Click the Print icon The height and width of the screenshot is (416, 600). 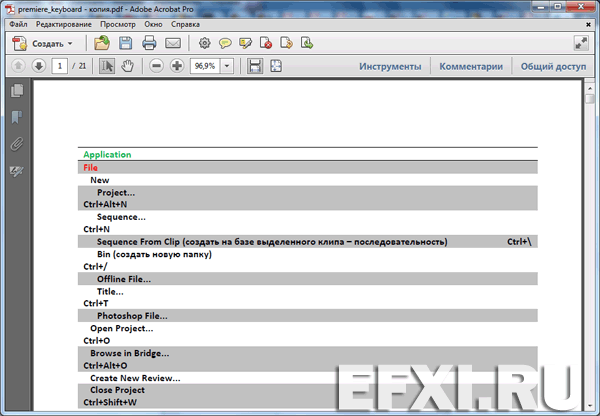[x=149, y=43]
